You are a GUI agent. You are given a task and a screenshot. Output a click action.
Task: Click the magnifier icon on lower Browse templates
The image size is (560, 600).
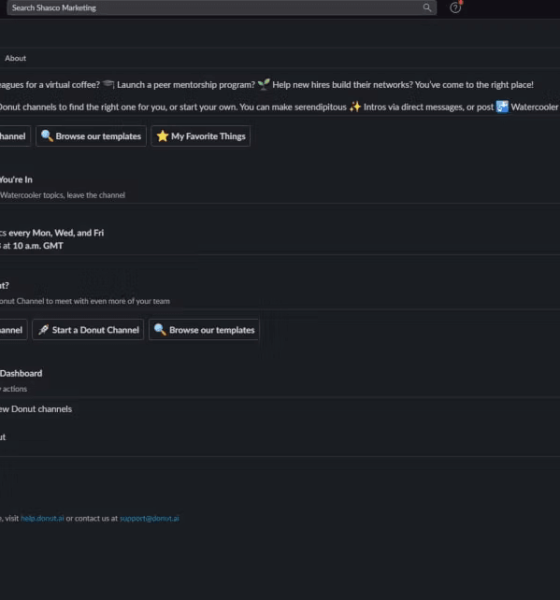click(160, 329)
